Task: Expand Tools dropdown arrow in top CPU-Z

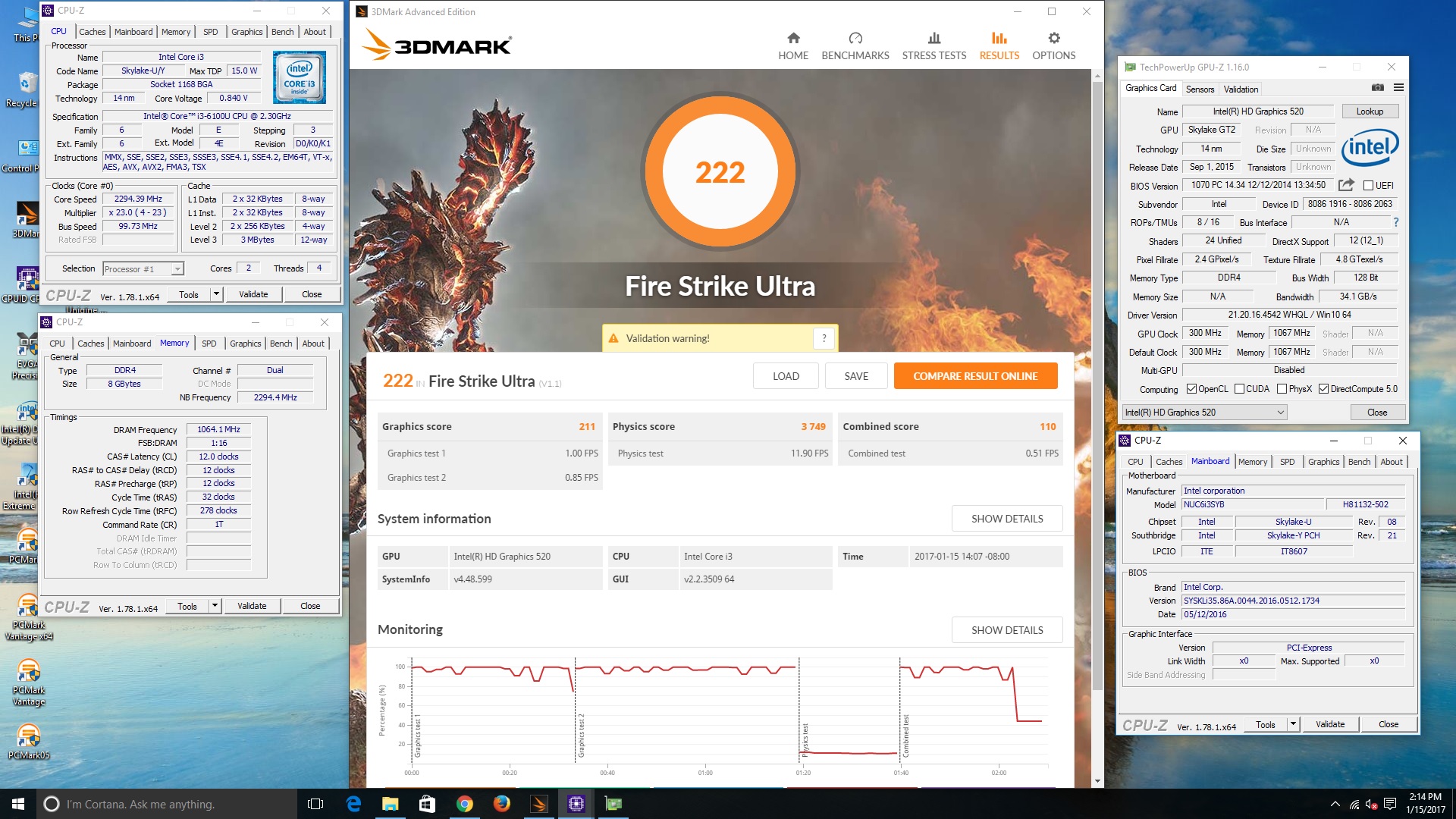Action: coord(216,294)
